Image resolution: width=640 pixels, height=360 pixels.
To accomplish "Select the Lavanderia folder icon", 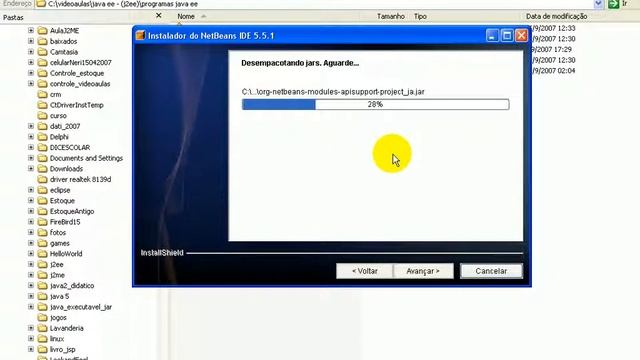I will (x=42, y=328).
